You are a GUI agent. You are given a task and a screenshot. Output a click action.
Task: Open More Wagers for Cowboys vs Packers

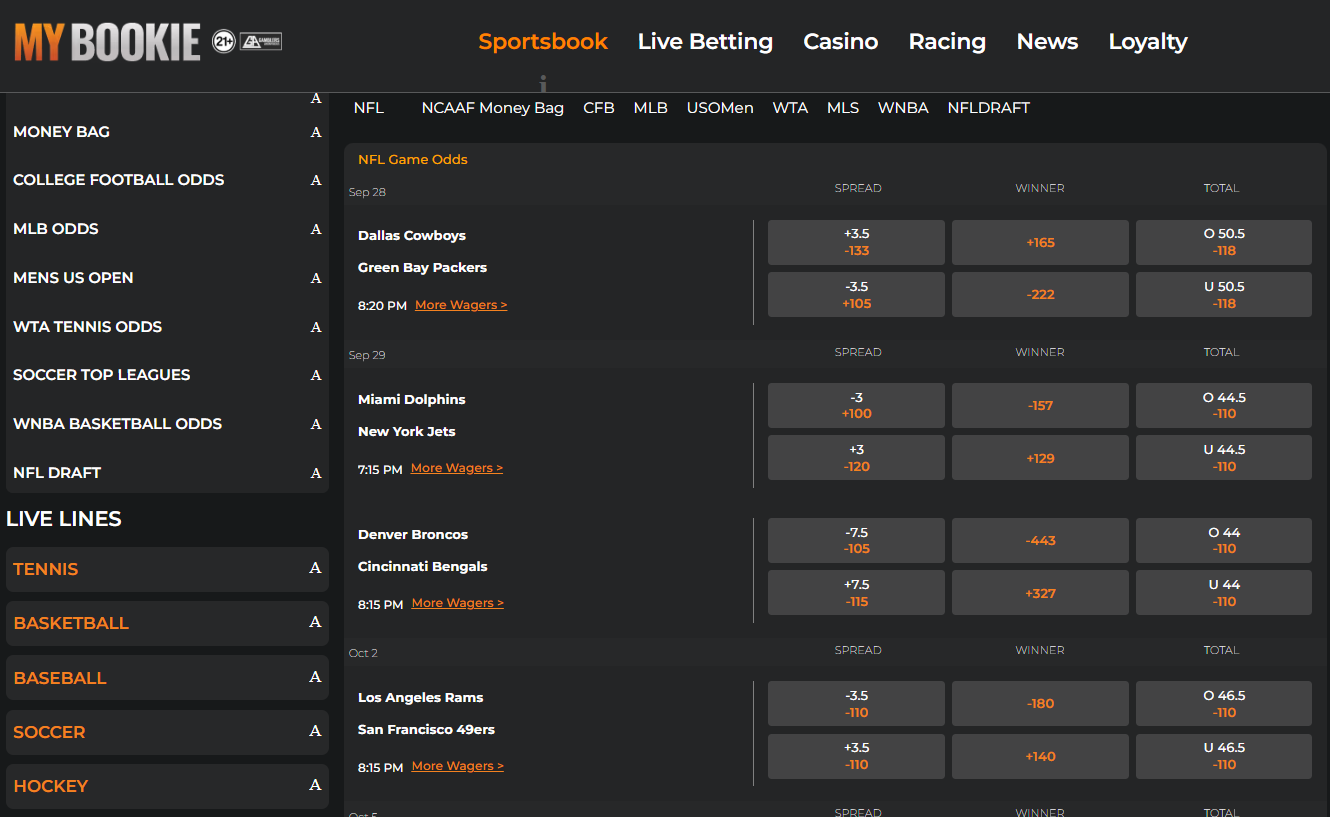461,304
